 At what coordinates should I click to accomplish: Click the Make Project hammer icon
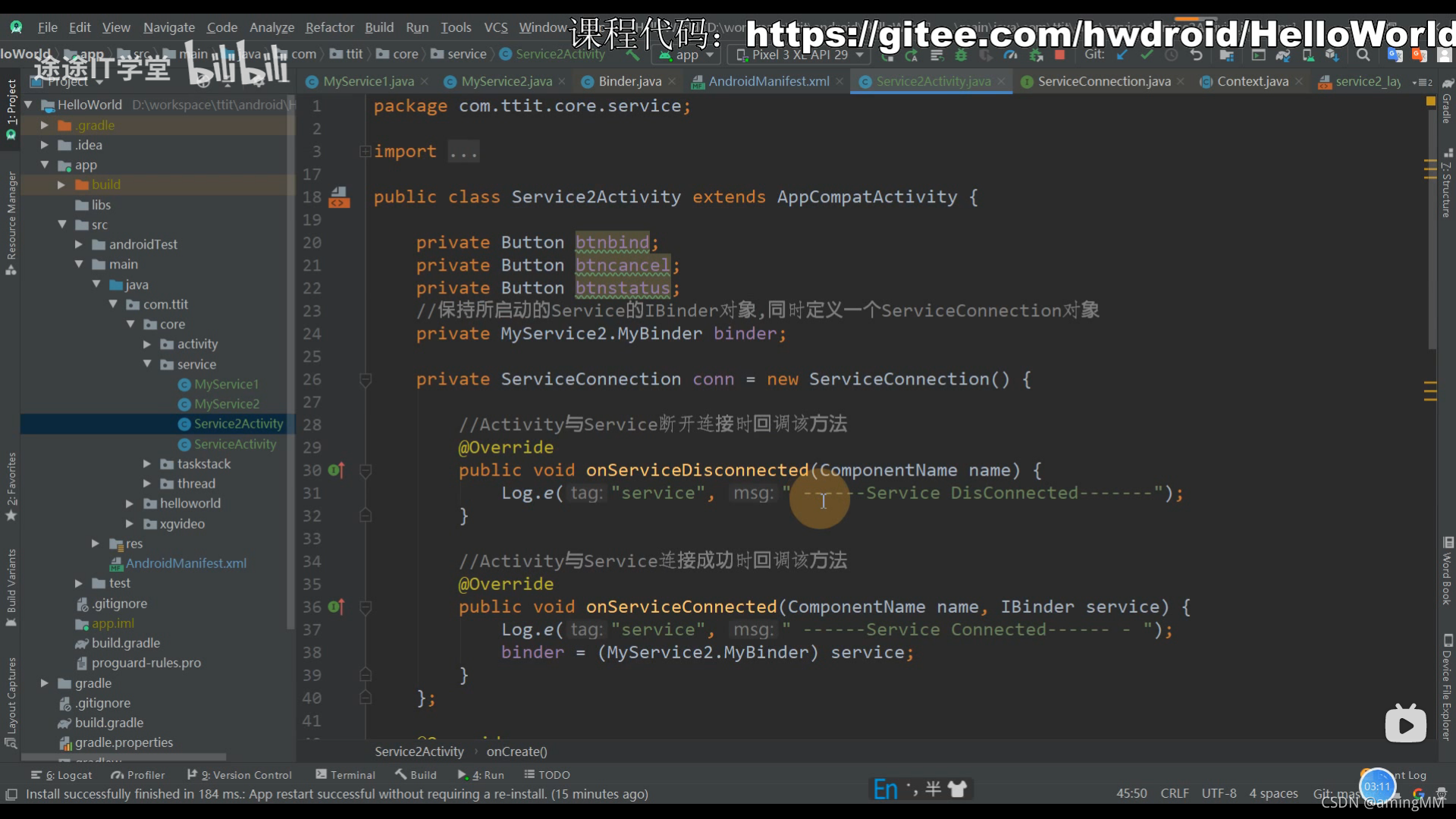click(x=633, y=55)
